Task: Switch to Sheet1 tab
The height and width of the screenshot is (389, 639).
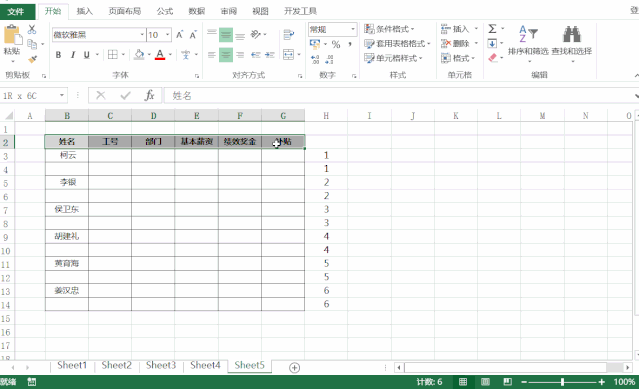Action: (72, 365)
